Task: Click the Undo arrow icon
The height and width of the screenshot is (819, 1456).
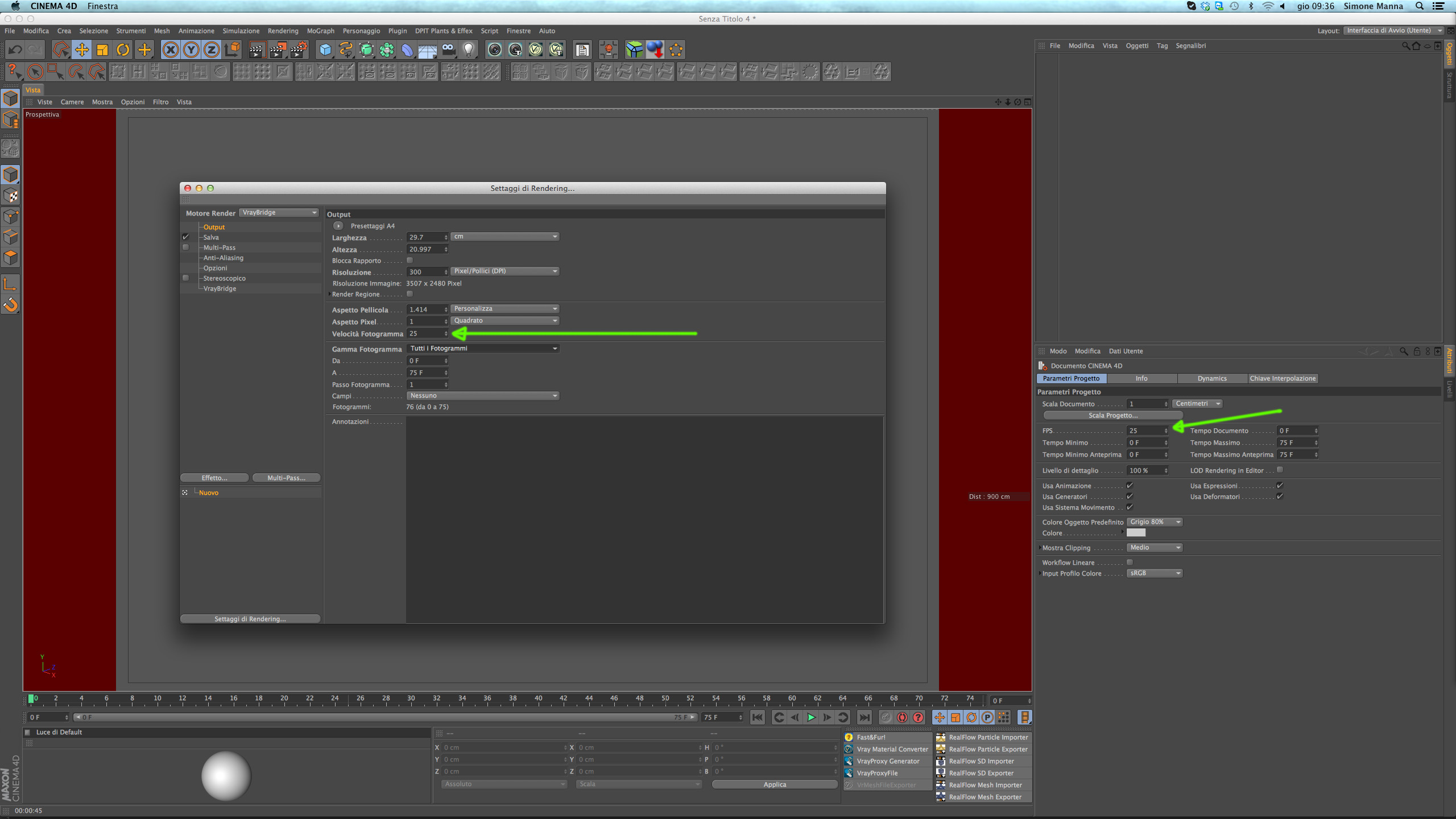Action: [x=15, y=50]
